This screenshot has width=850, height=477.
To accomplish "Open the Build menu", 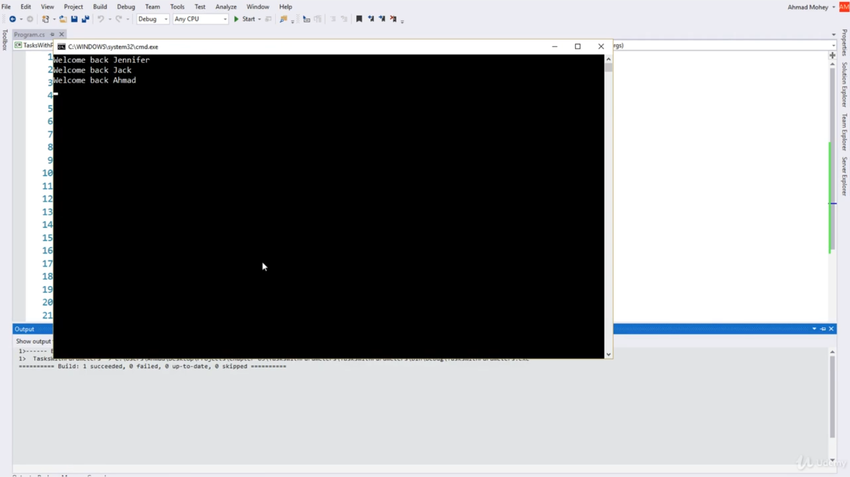I will pos(100,7).
